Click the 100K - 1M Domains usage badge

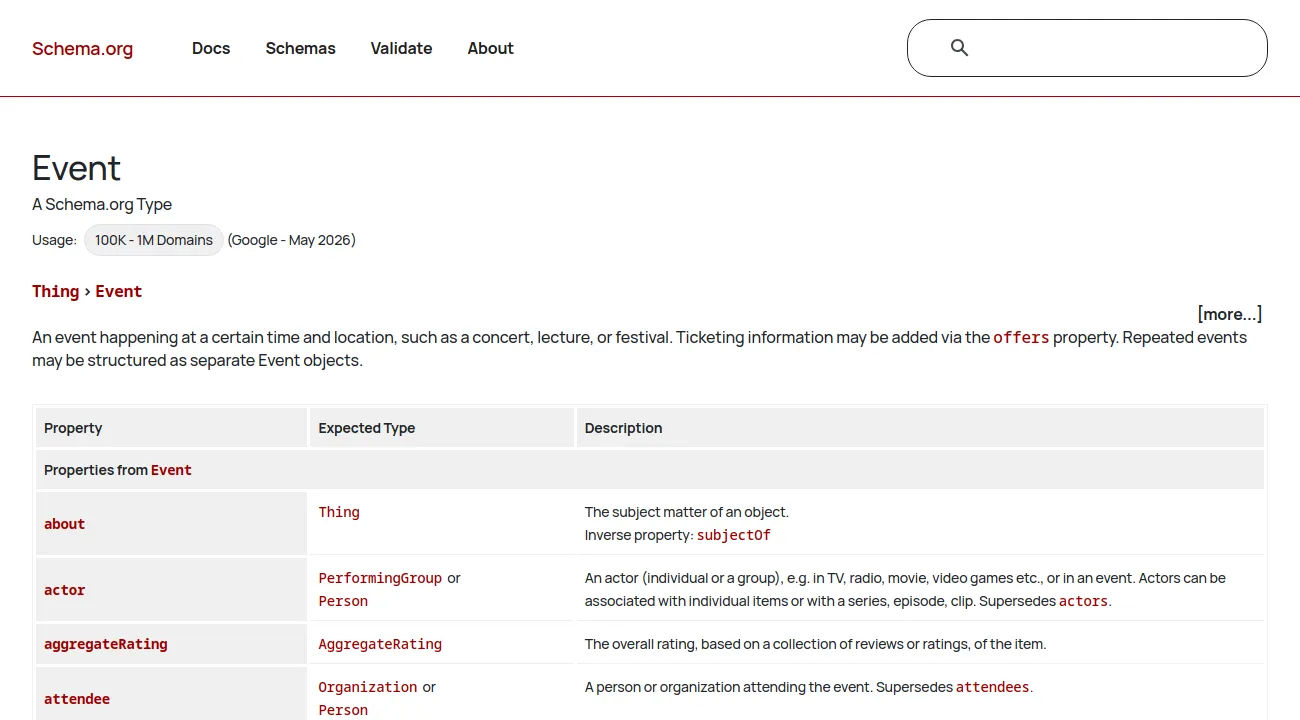click(x=154, y=240)
